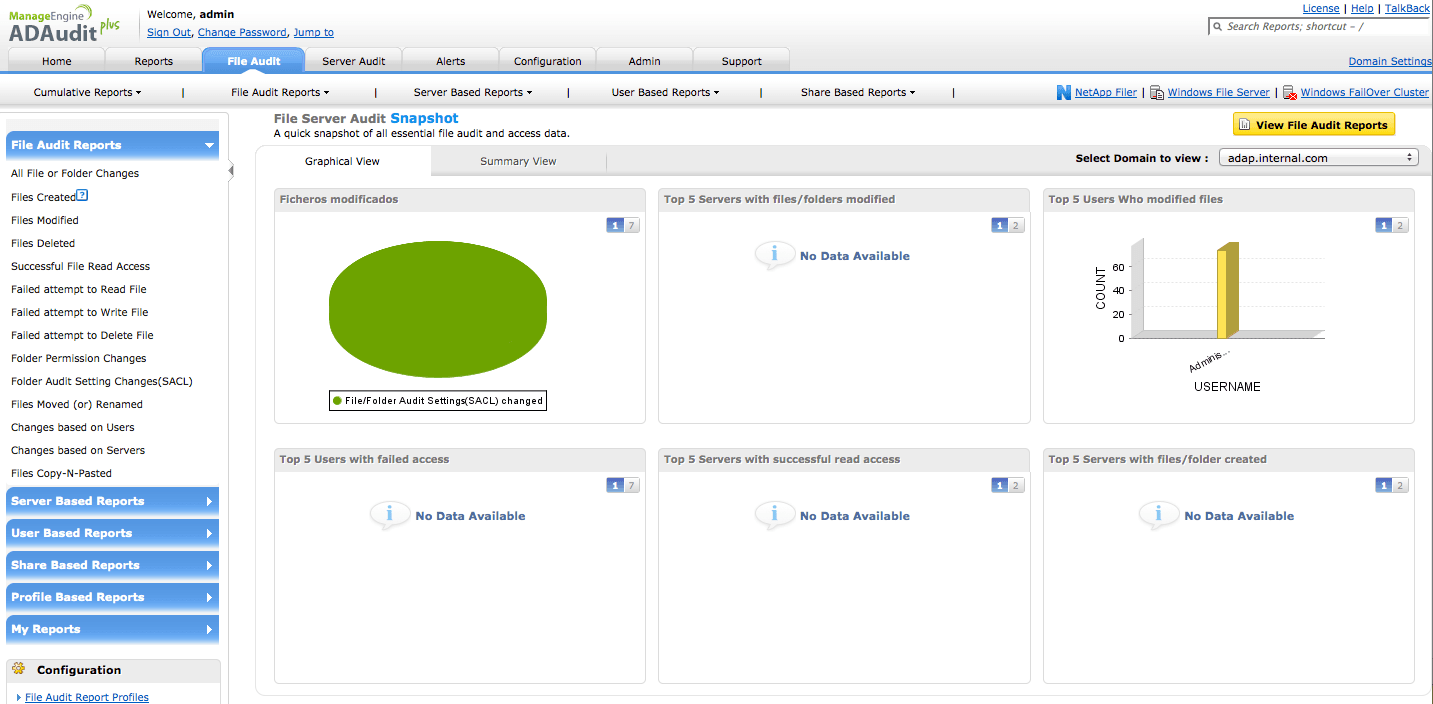The image size is (1433, 704).
Task: Click the Windows FailOver Cluster icon
Action: coord(1290,93)
